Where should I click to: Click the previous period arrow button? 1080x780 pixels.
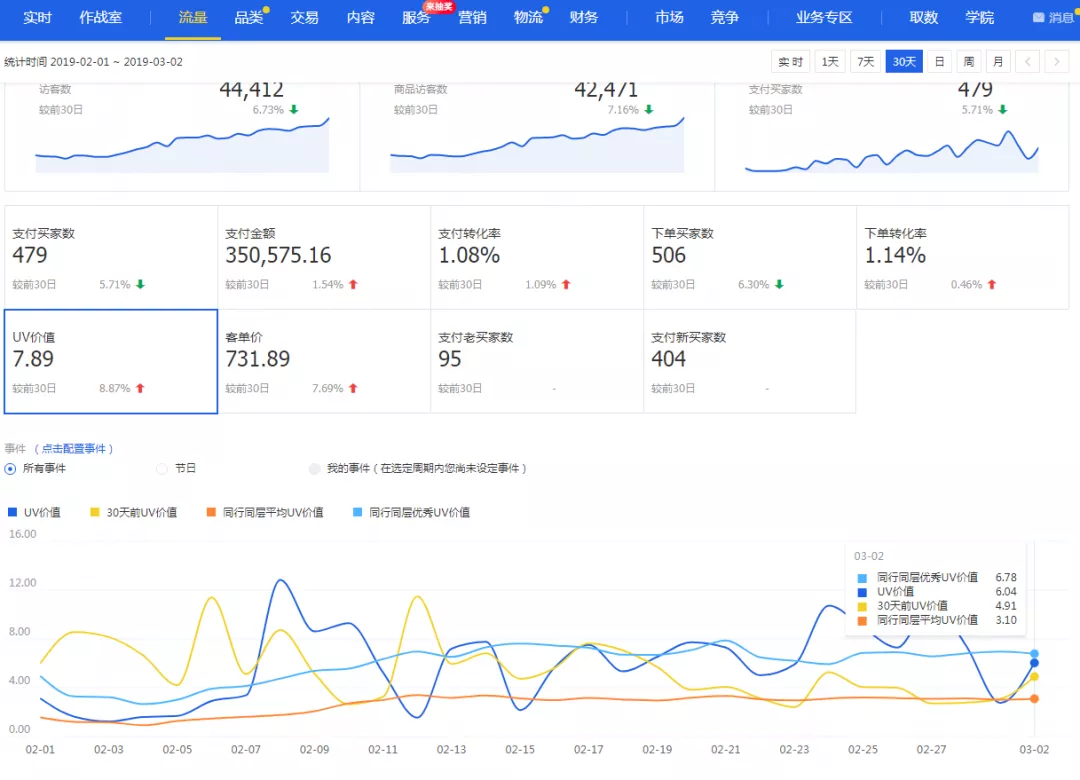[x=1027, y=62]
